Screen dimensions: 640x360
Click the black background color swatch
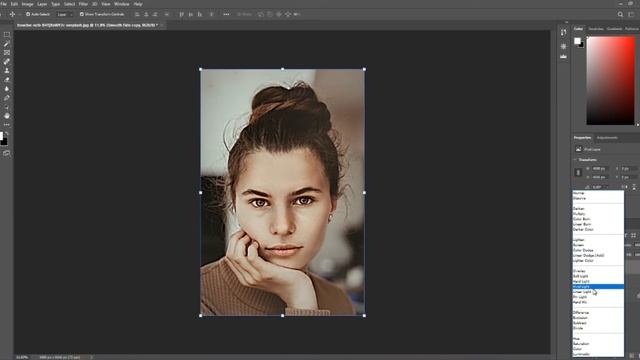coord(582,45)
